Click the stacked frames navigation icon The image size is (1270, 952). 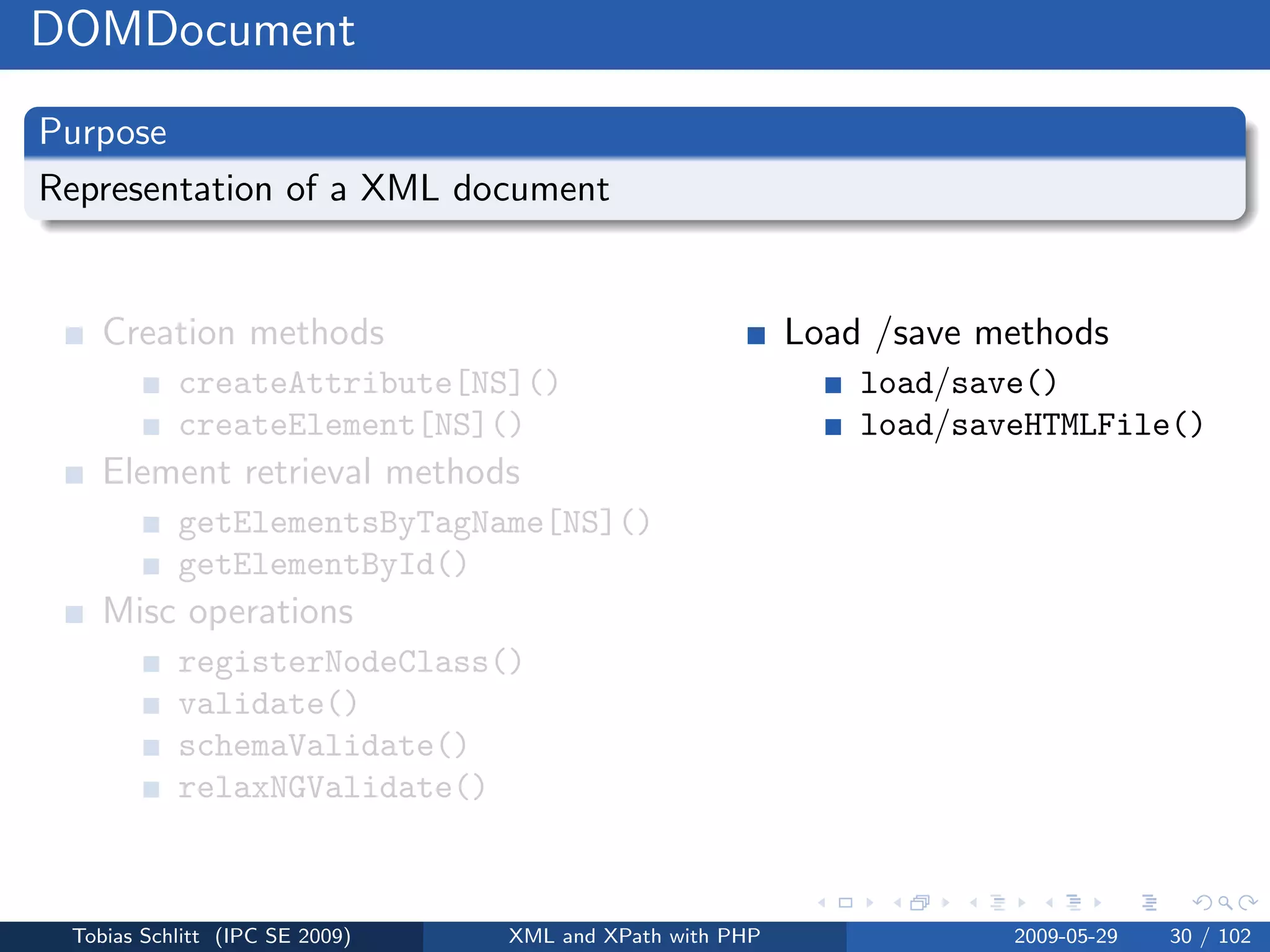click(x=920, y=903)
